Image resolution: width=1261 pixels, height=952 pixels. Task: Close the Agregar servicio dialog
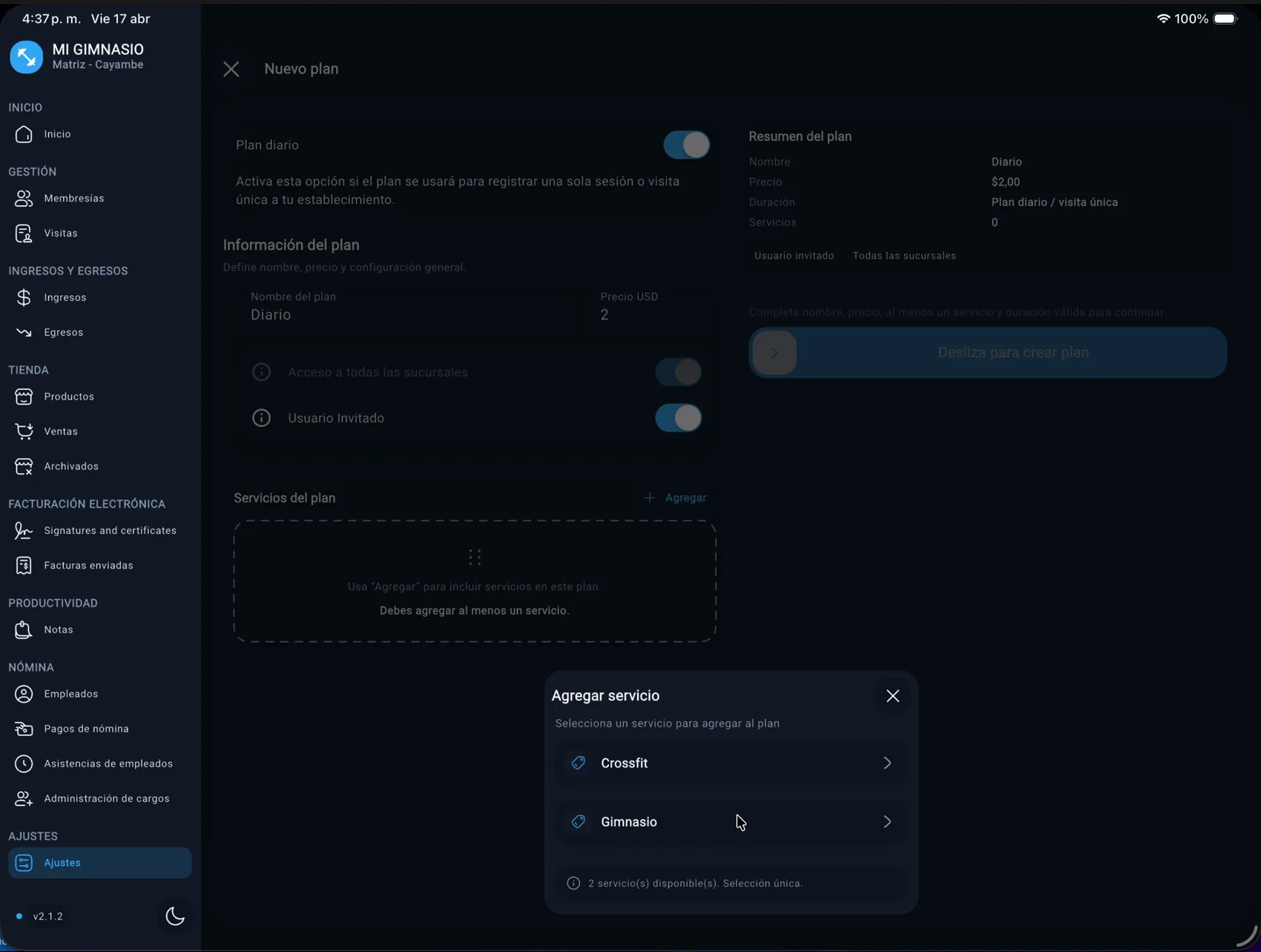[x=892, y=695]
